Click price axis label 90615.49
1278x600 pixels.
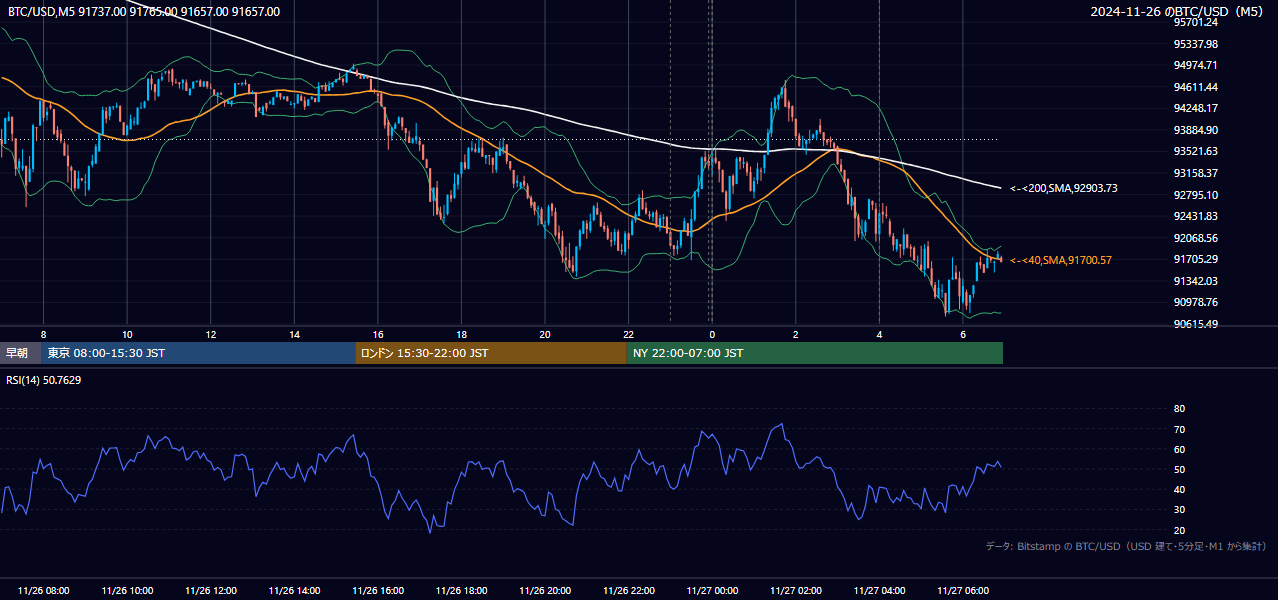click(x=1195, y=324)
